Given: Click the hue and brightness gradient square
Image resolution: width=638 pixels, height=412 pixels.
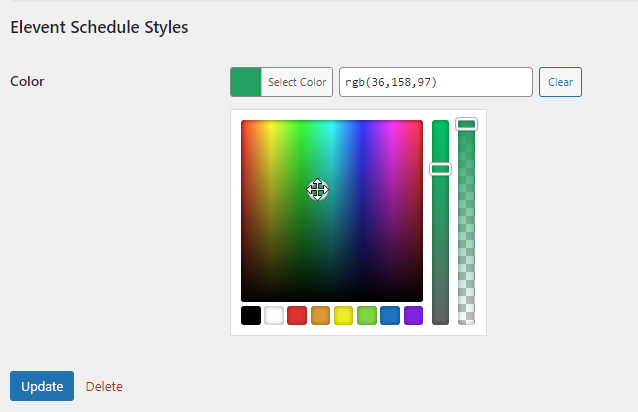Looking at the screenshot, I should point(332,211).
